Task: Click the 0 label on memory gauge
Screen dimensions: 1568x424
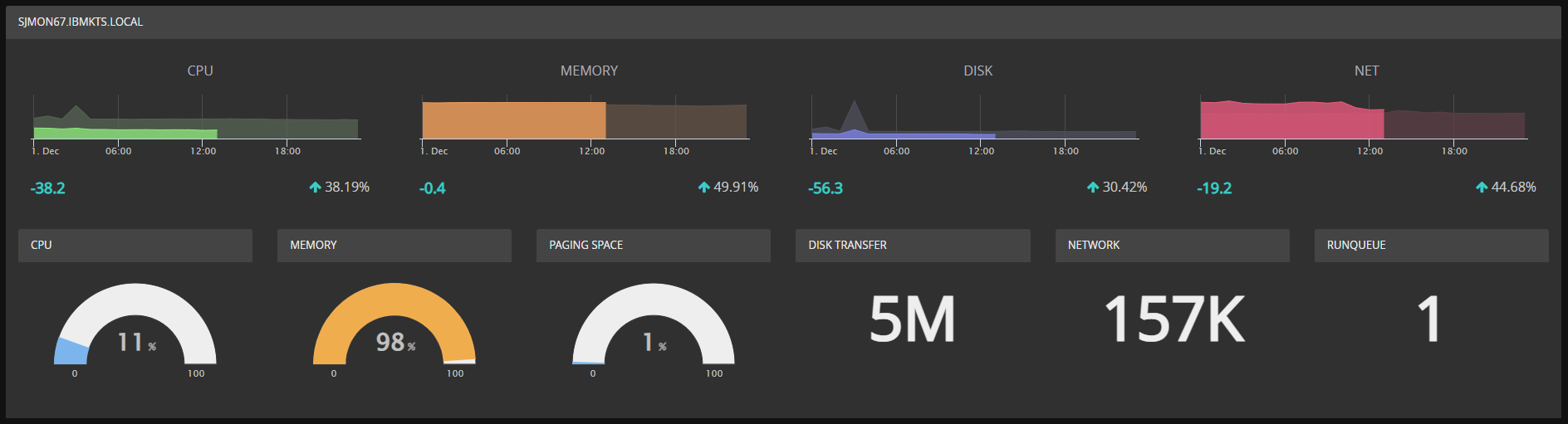Action: pos(334,373)
